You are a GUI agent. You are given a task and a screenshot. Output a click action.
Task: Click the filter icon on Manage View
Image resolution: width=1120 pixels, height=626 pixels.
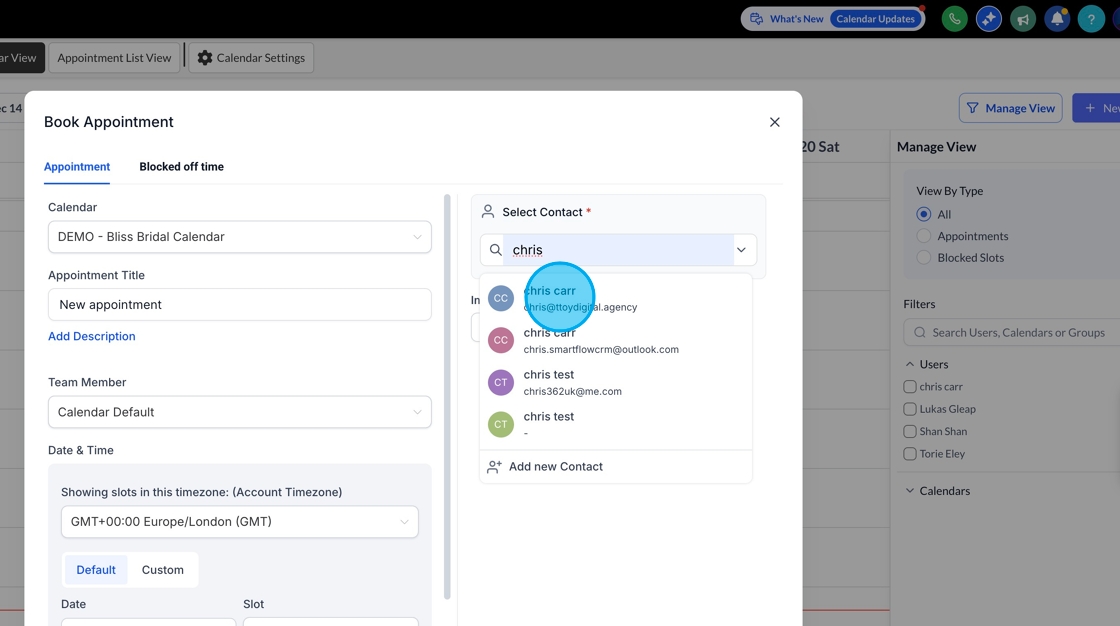click(x=972, y=108)
